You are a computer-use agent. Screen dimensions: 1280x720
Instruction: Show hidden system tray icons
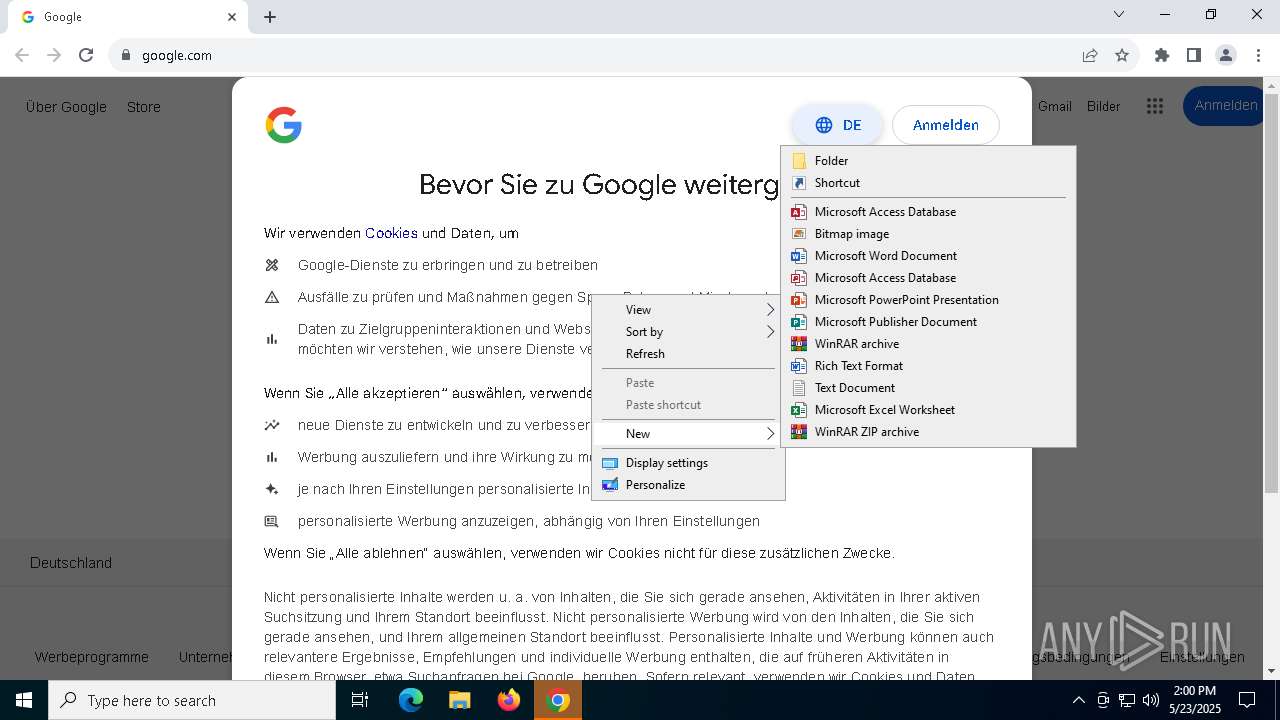click(x=1078, y=700)
